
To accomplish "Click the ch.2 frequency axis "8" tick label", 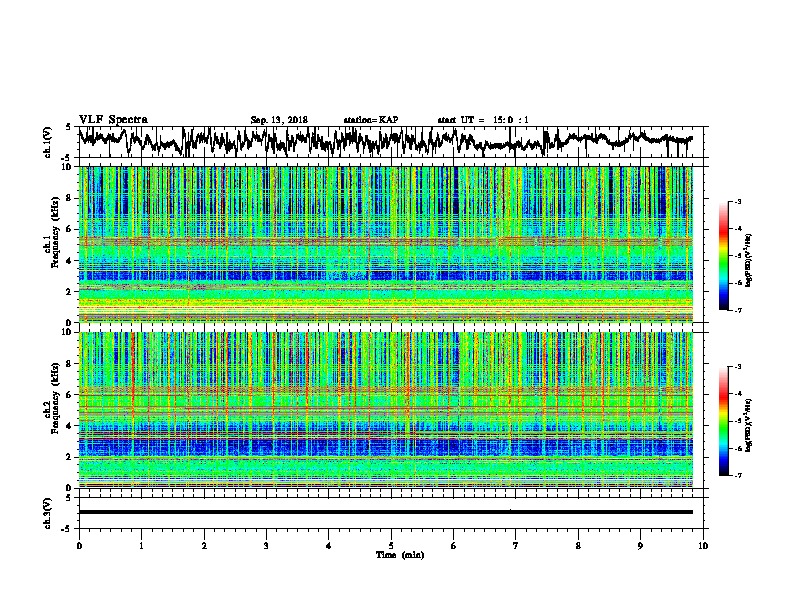I will pos(71,364).
